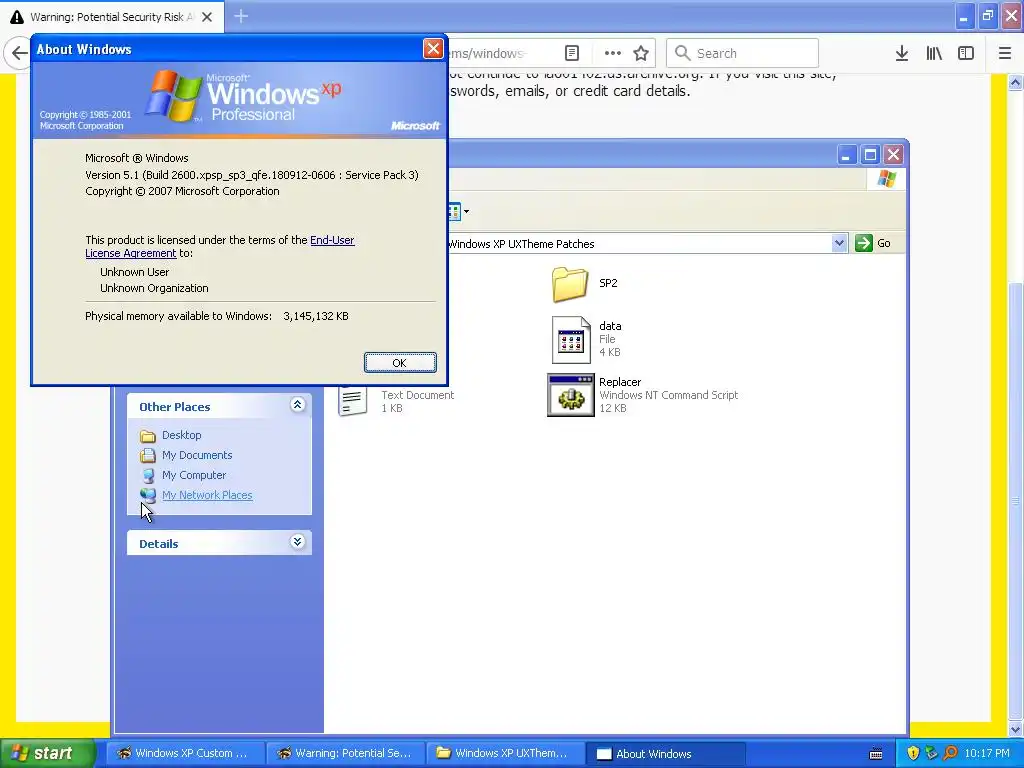Image resolution: width=1024 pixels, height=768 pixels.
Task: Click the 10:17 PM taskbar clock
Action: (987, 753)
